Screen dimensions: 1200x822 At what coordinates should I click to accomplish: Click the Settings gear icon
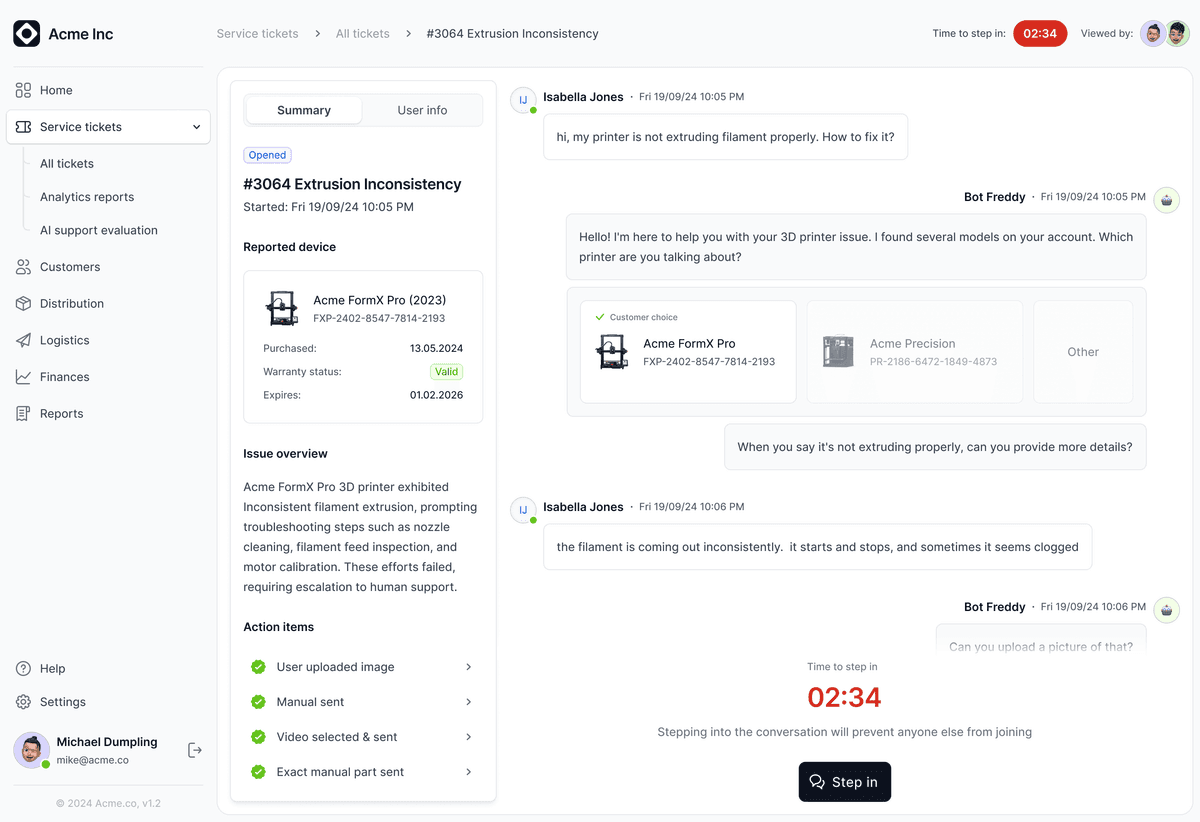23,702
